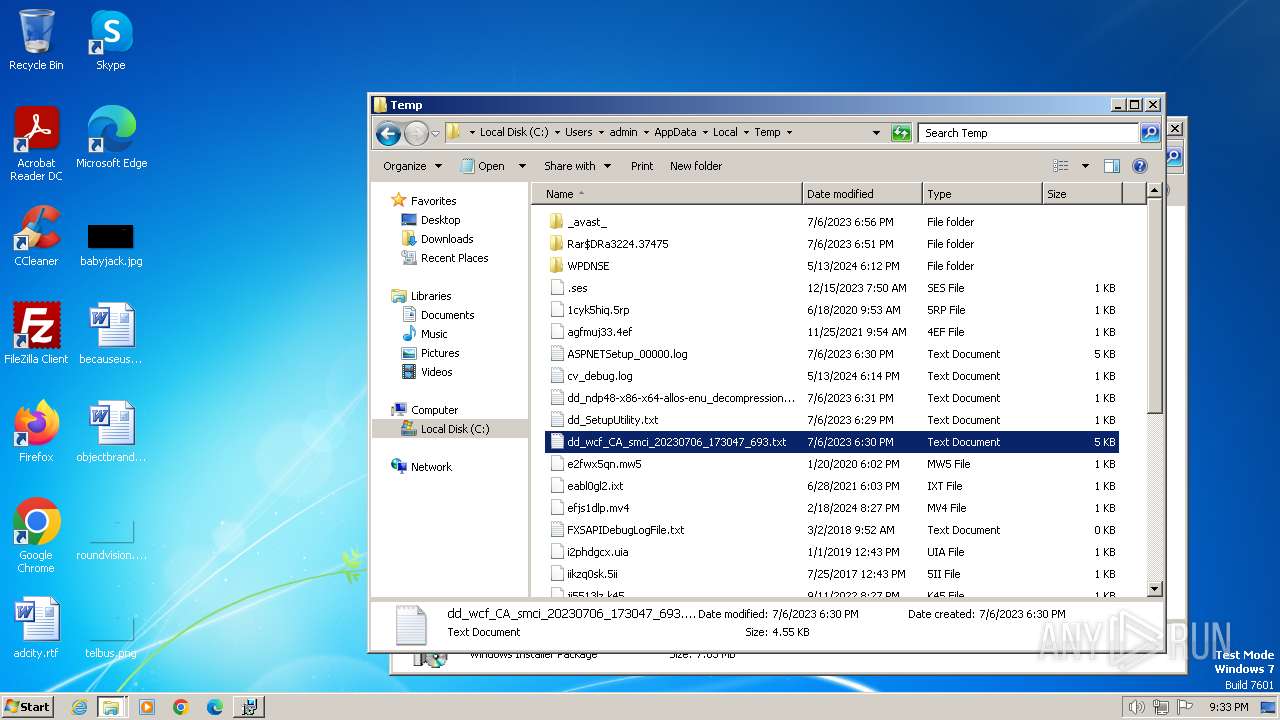Click Windows Explorer taskbar button

coord(111,707)
